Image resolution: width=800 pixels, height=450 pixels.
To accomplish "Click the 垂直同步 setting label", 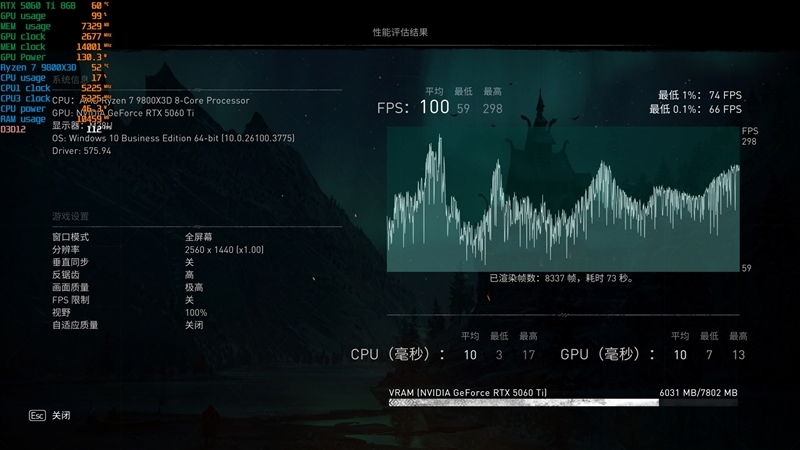I will click(x=70, y=262).
